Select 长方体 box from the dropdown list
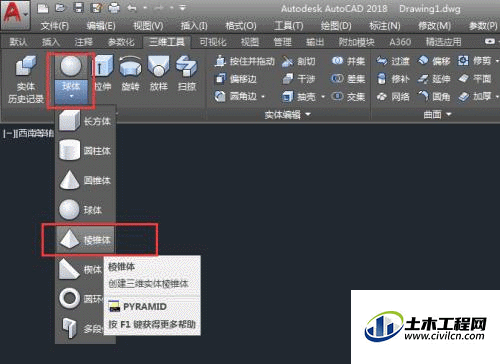The width and height of the screenshot is (500, 364). tap(85, 121)
